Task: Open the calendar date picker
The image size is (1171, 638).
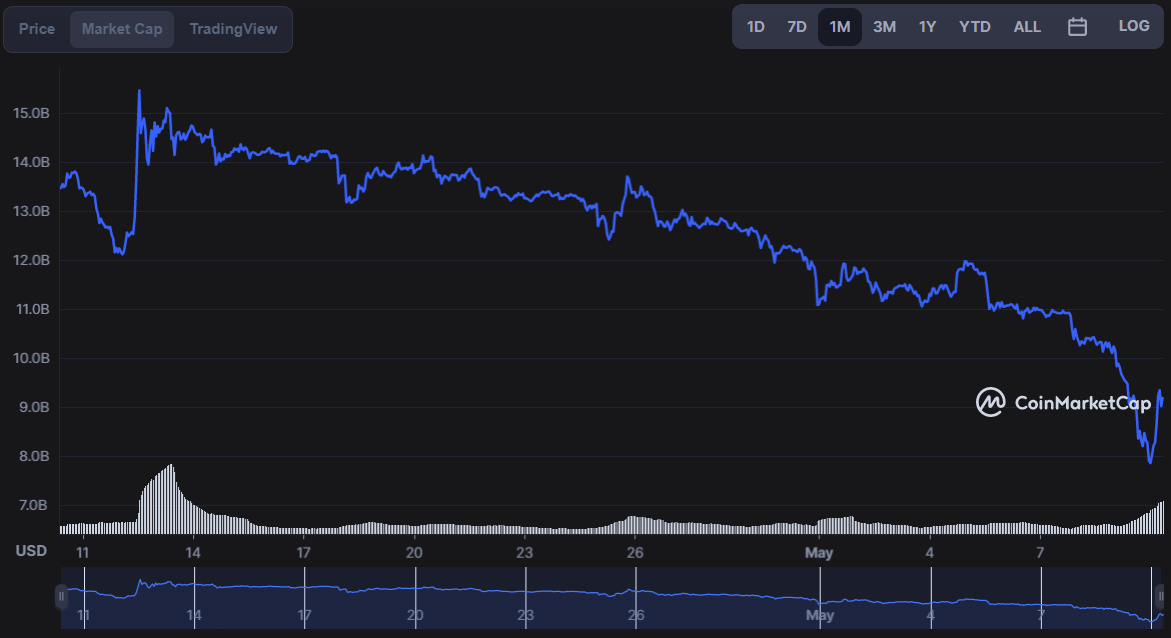Action: (x=1077, y=27)
